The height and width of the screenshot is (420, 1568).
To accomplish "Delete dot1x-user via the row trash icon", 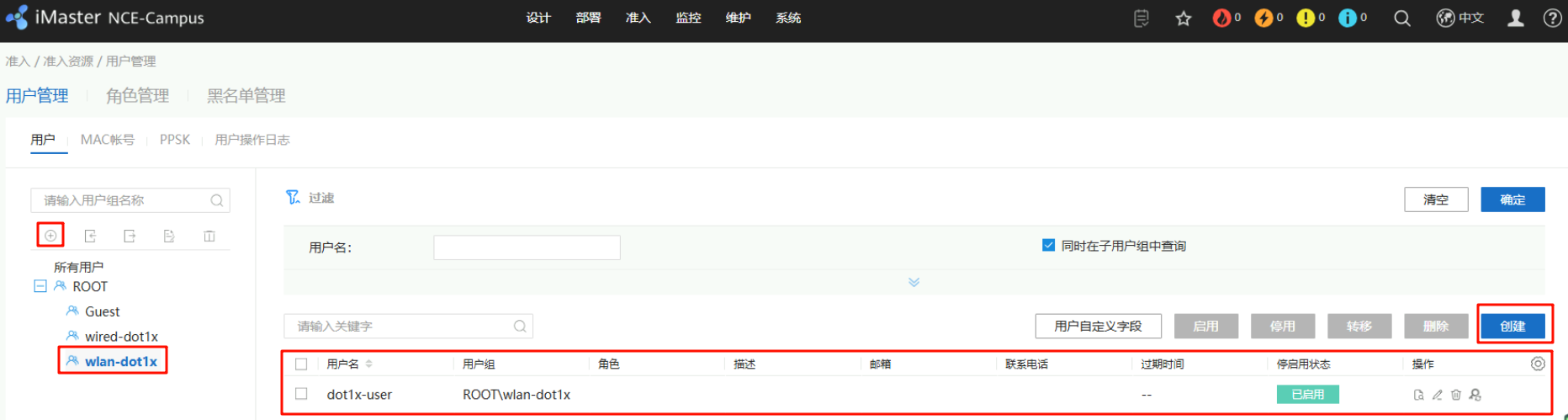I will tap(1456, 395).
